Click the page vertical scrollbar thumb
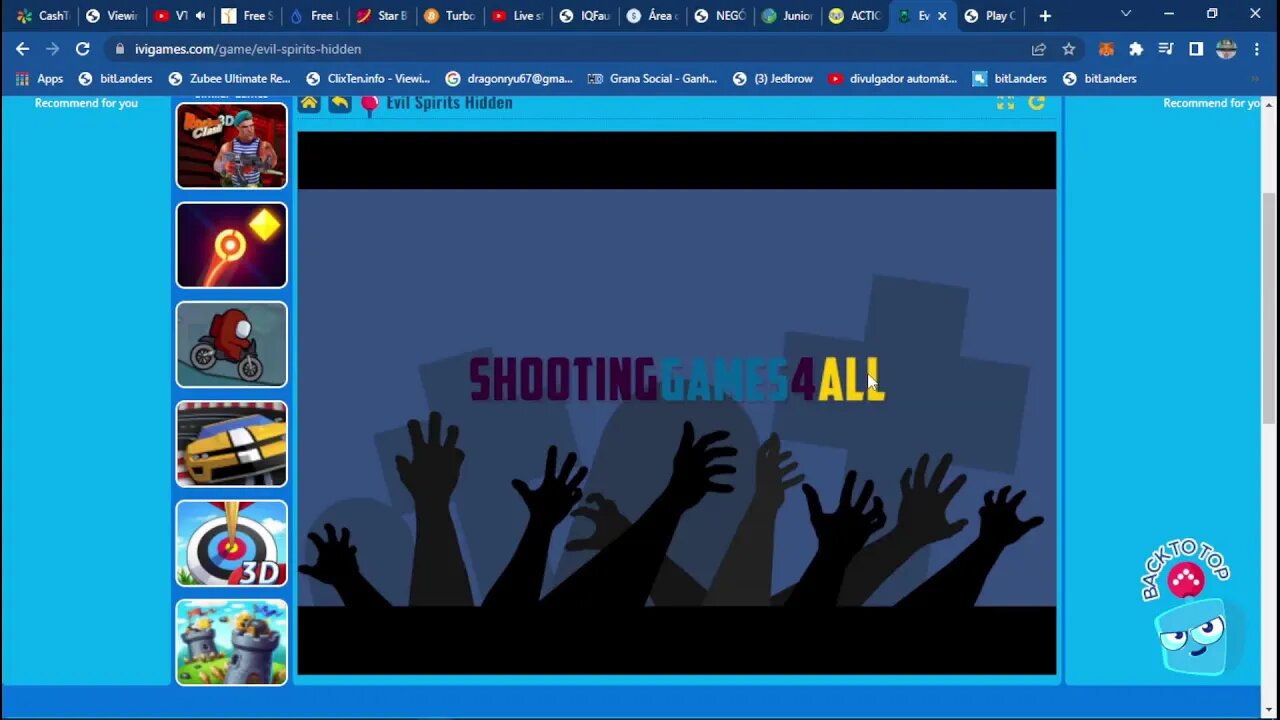Viewport: 1280px width, 720px height. pyautogui.click(x=1270, y=310)
